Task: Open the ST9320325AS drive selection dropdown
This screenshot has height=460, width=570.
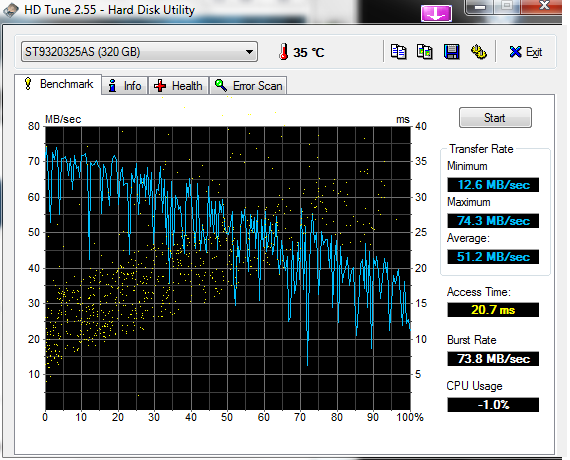Action: [x=139, y=52]
